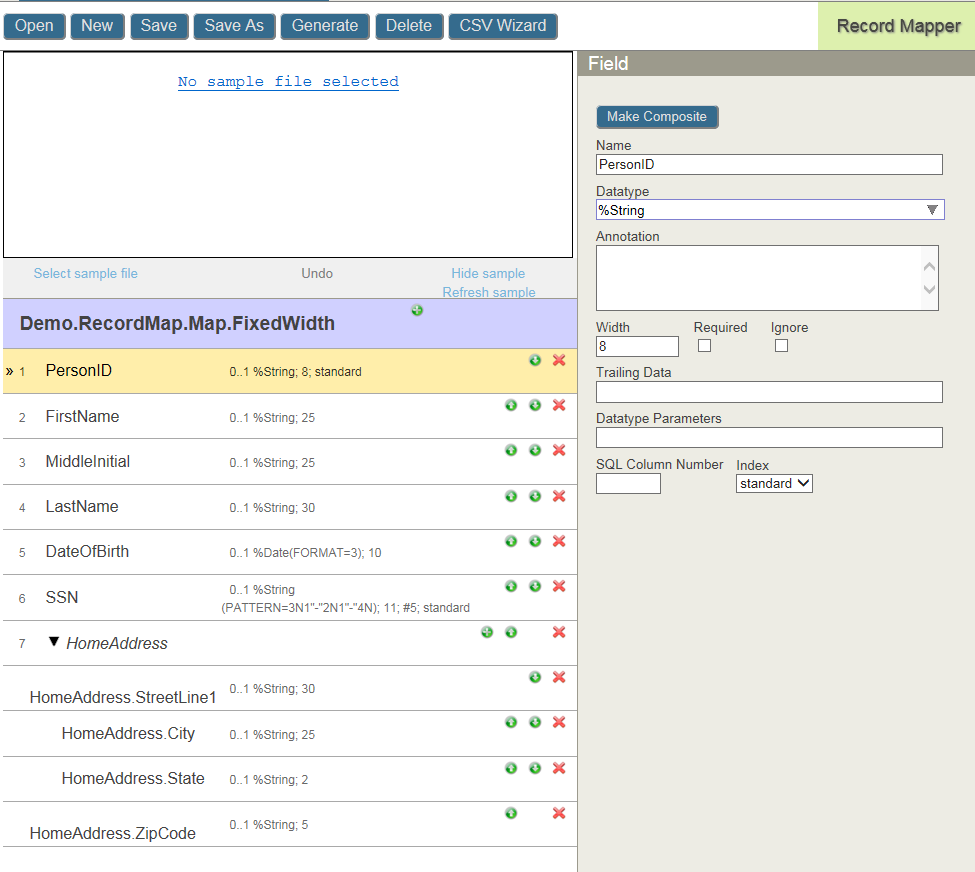Click the green add icon on the PersonID row
The width and height of the screenshot is (975, 872).
click(x=535, y=360)
